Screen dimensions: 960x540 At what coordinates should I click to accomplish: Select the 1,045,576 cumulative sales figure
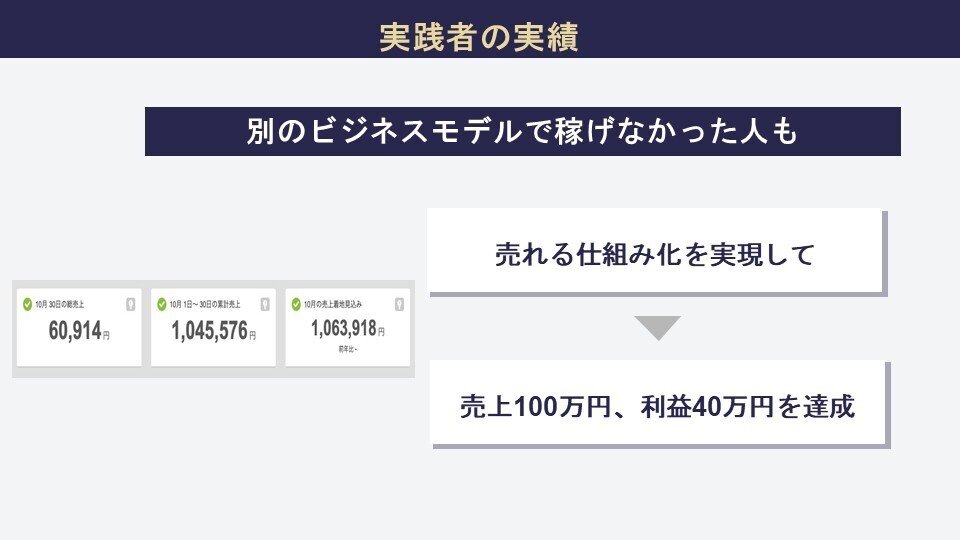pyautogui.click(x=208, y=332)
